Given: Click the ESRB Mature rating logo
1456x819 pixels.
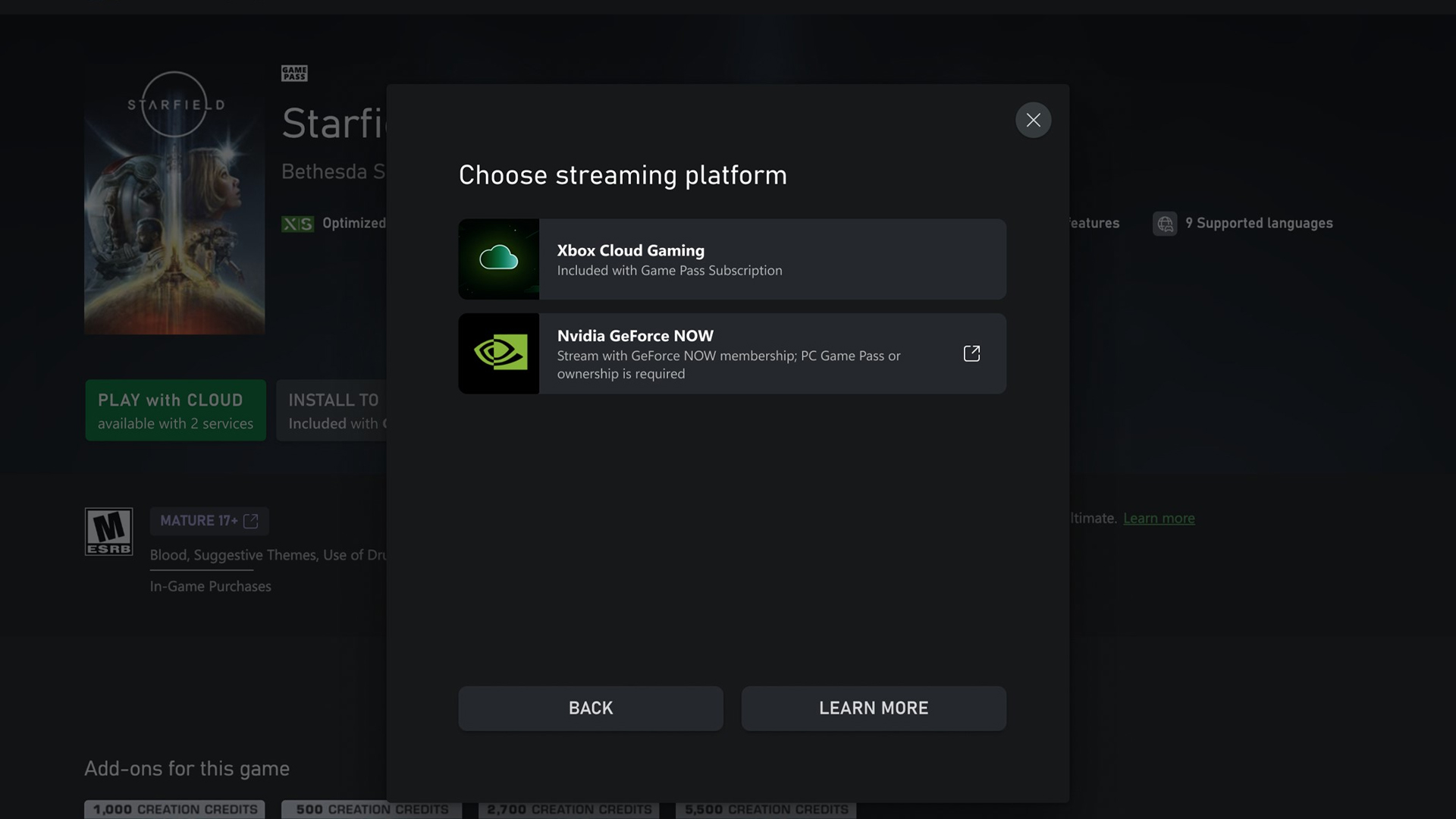Looking at the screenshot, I should click(108, 531).
